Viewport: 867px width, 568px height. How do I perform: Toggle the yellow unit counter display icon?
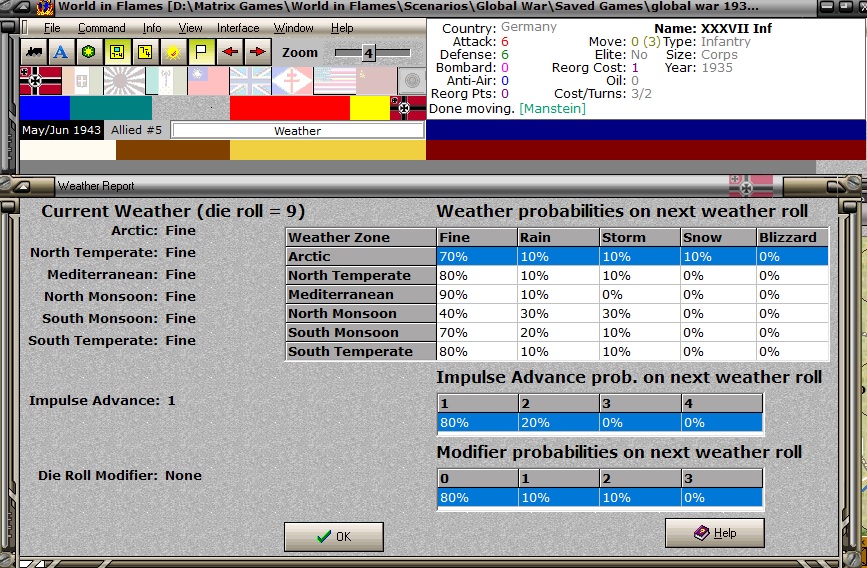pyautogui.click(x=117, y=53)
